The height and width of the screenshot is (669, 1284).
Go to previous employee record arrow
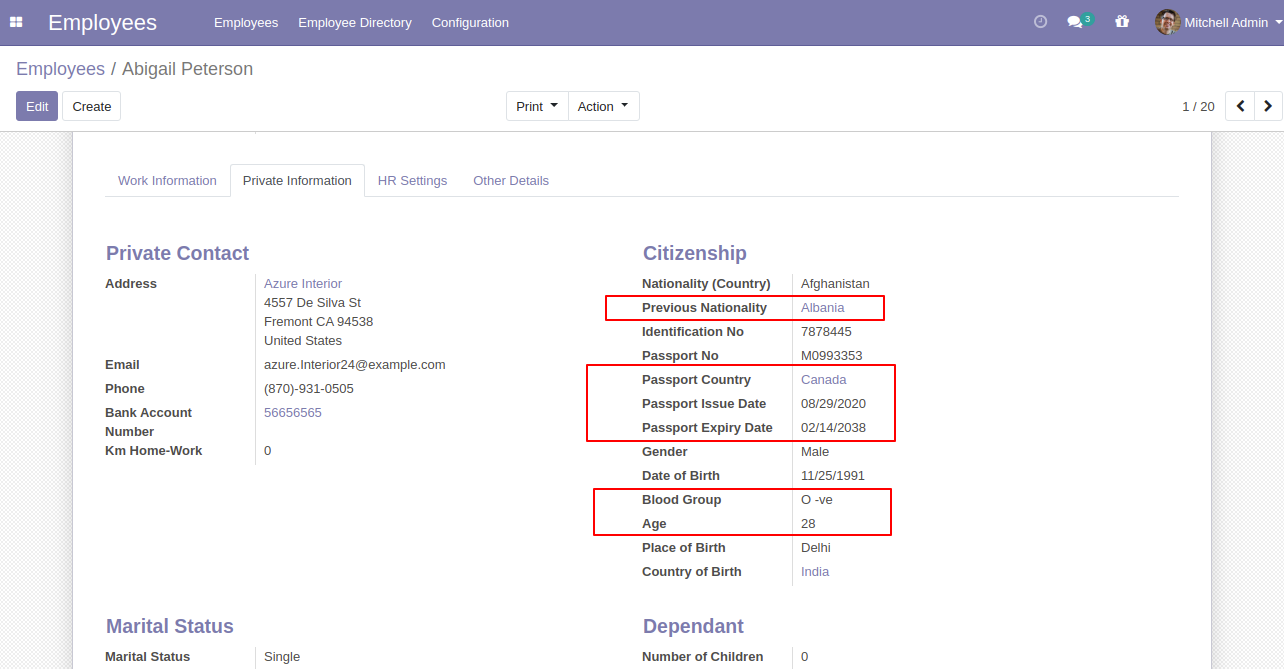(1240, 106)
